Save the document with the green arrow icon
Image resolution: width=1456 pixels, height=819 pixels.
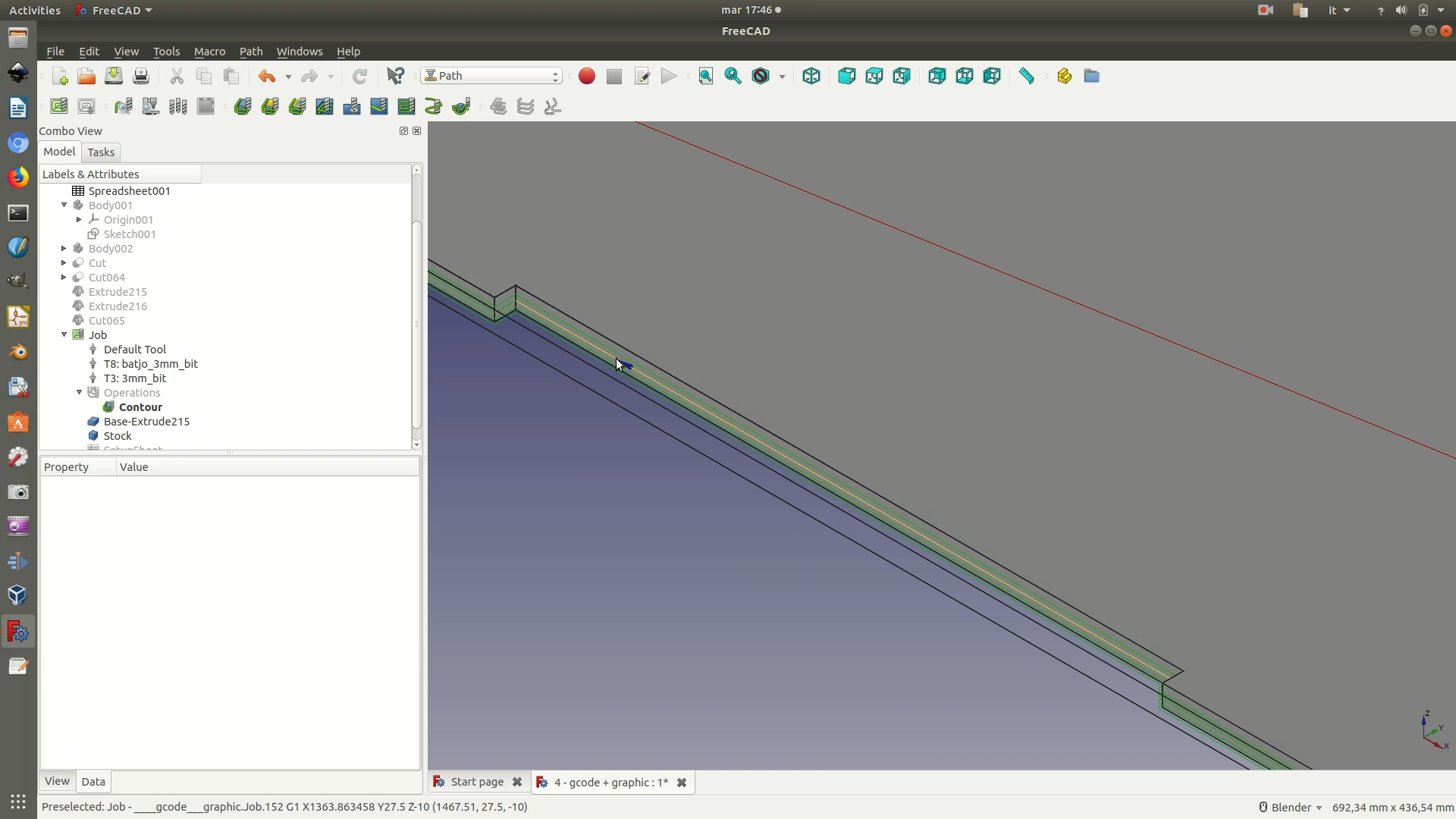click(114, 76)
